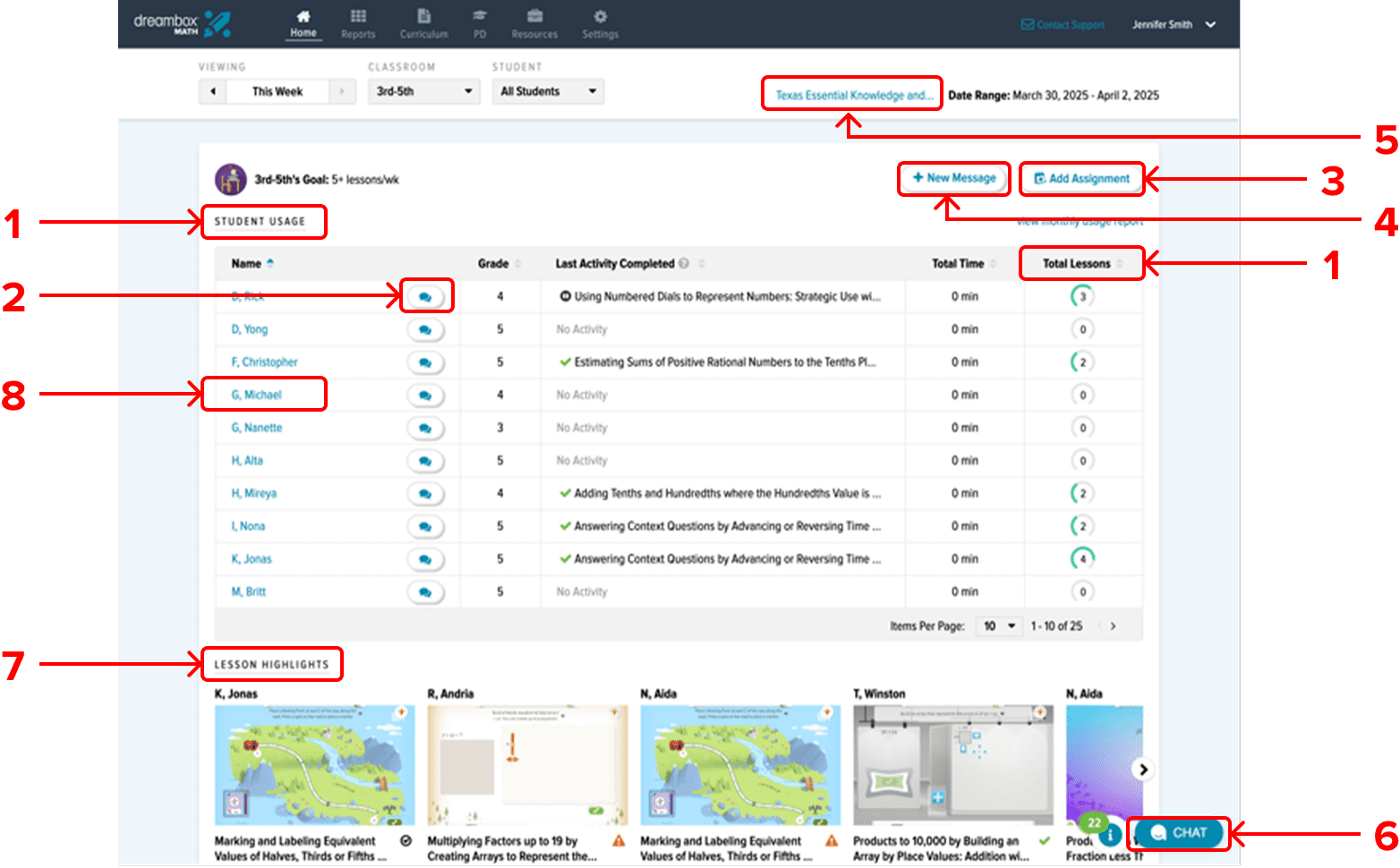This screenshot has height=868, width=1400.
Task: Open message bubble for G, Michael
Action: [425, 396]
